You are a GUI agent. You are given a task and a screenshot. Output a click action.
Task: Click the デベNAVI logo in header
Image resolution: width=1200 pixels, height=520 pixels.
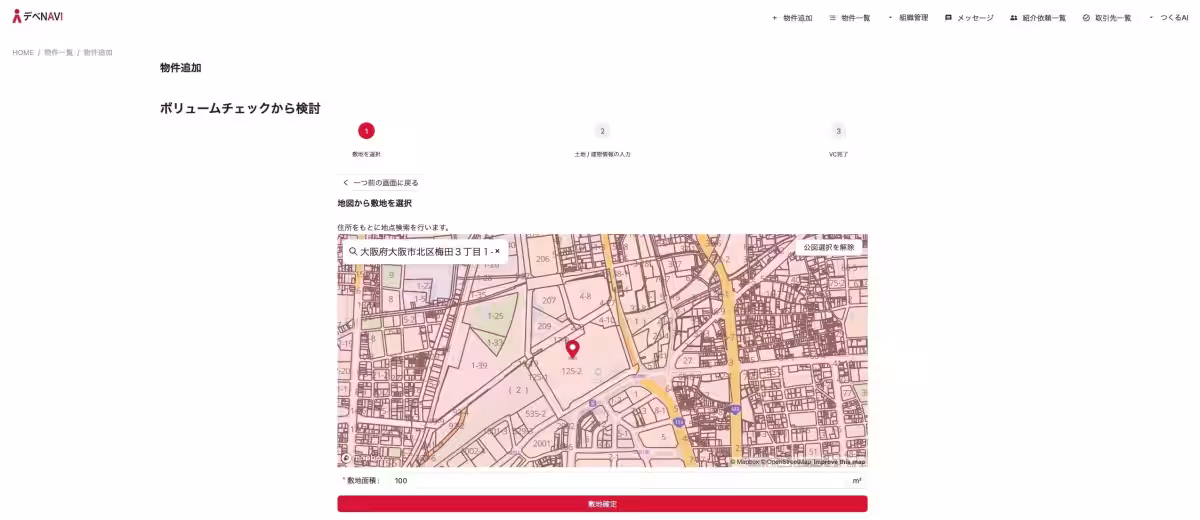37,16
